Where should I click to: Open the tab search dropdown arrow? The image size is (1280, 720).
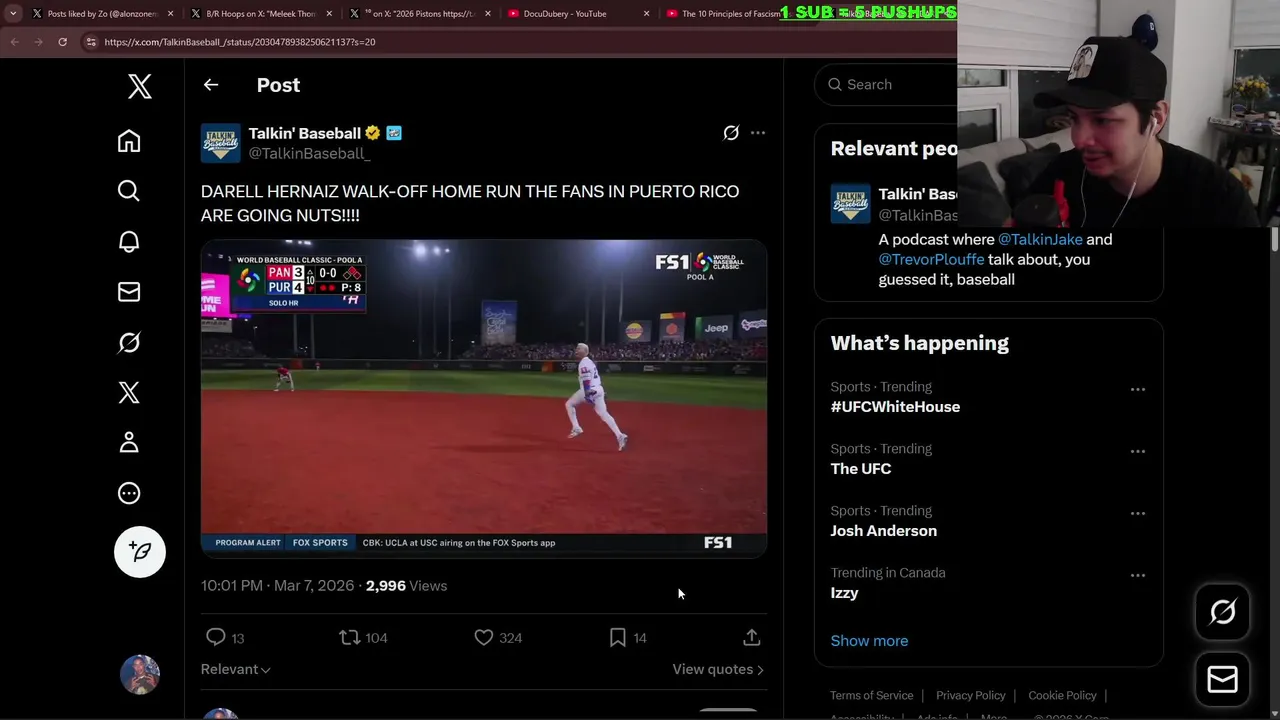point(13,14)
